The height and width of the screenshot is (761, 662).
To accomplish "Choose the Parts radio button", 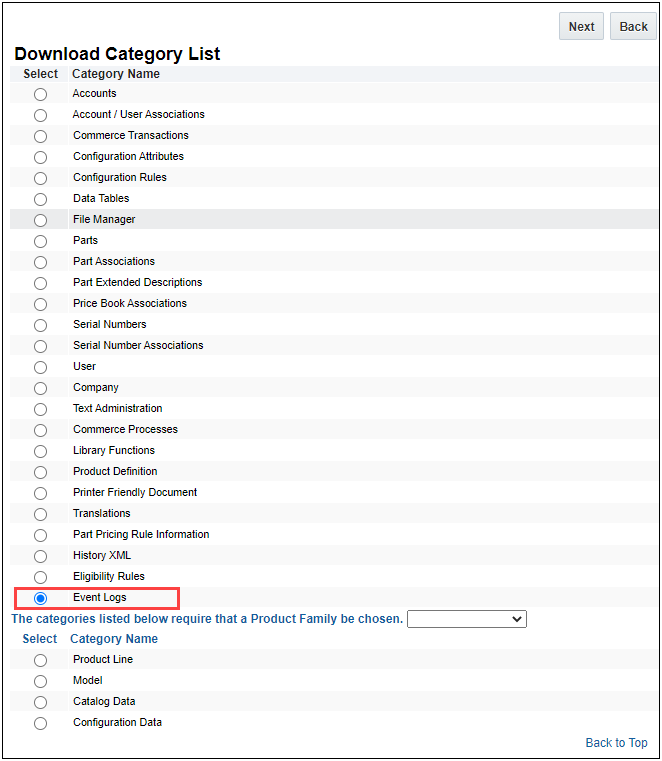I will 40,241.
